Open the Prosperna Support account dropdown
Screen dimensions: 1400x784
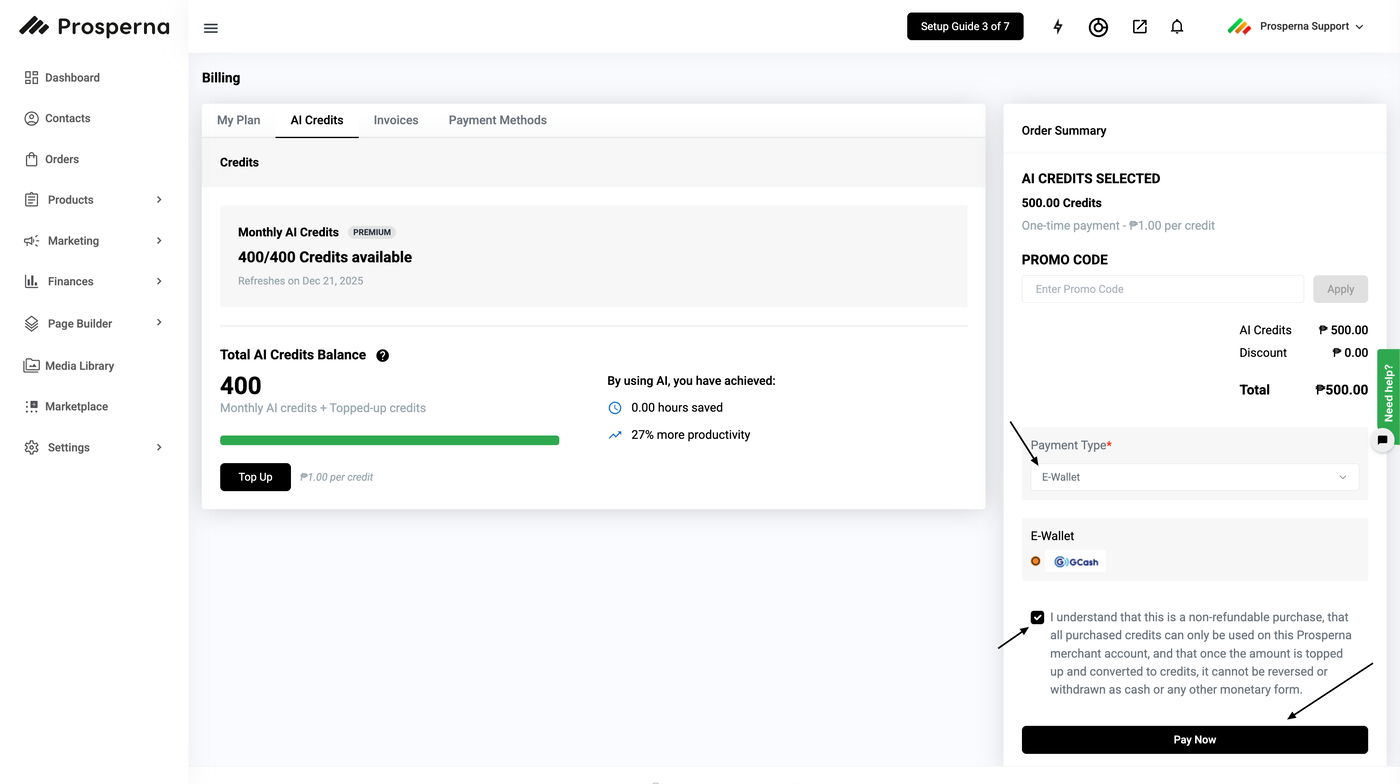[1296, 27]
